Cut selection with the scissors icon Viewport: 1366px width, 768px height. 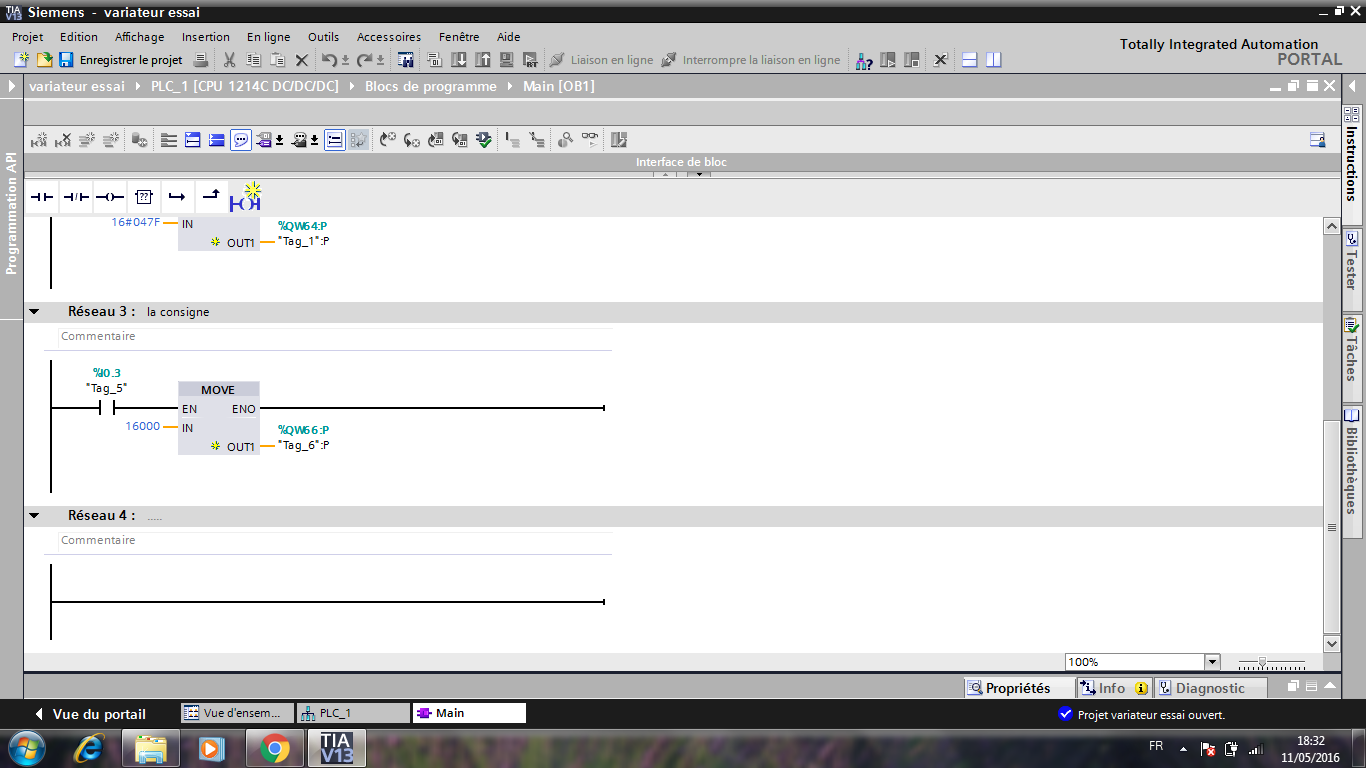tap(230, 60)
